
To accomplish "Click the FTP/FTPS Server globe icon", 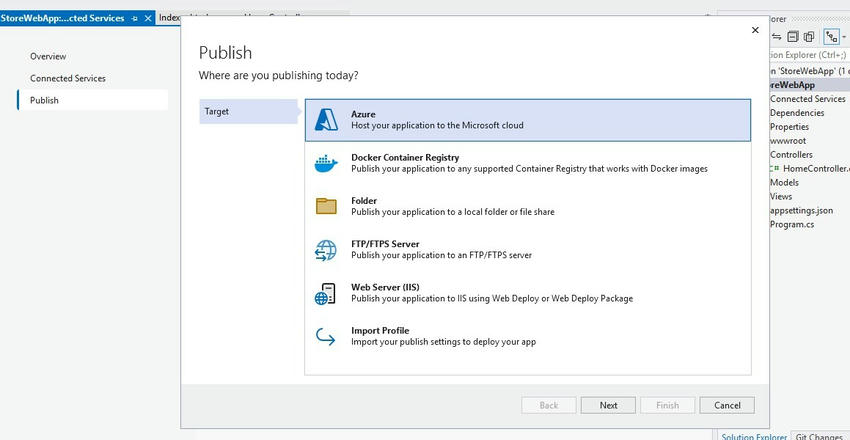I will 327,249.
